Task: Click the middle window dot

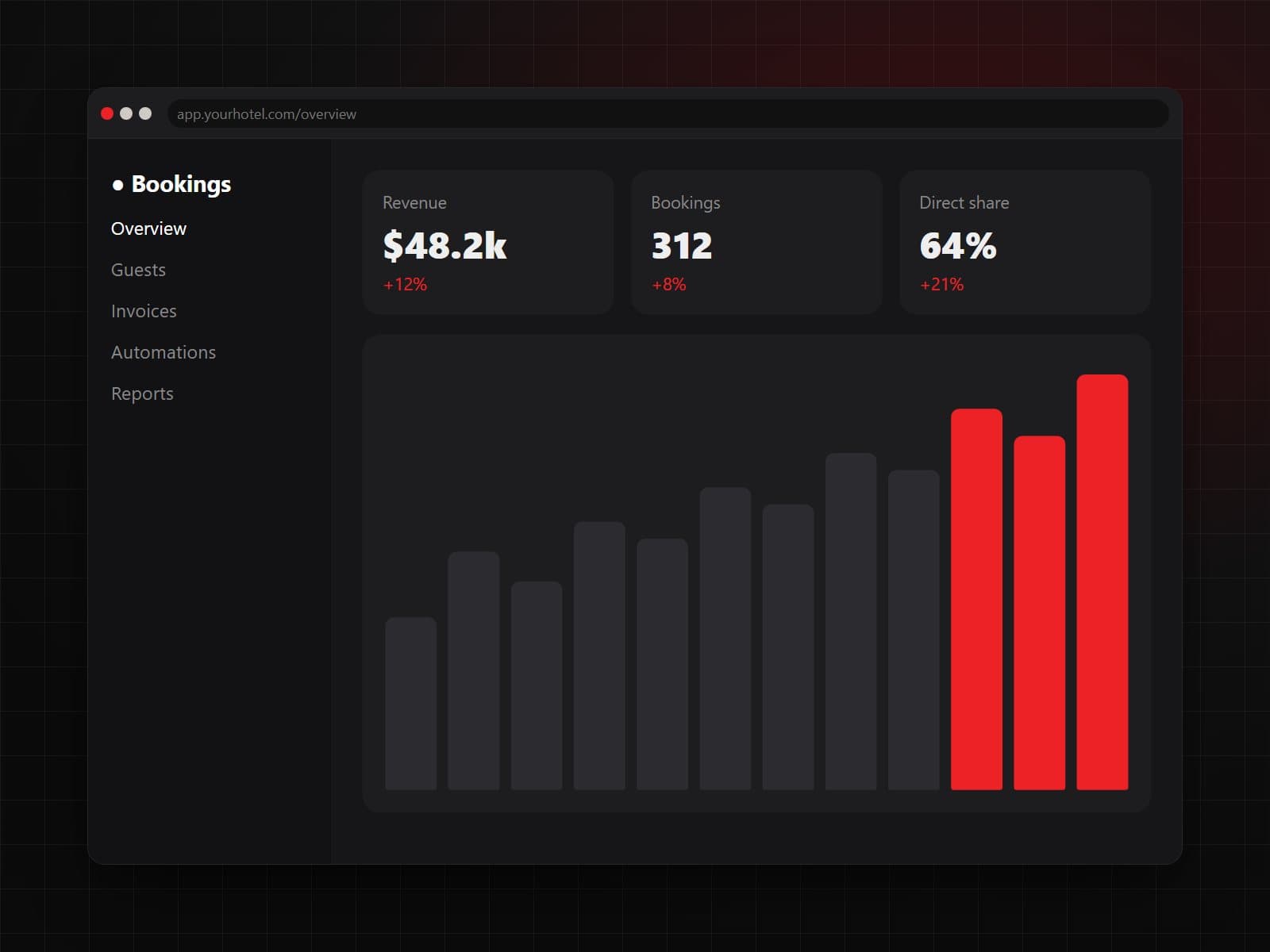Action: tap(126, 113)
